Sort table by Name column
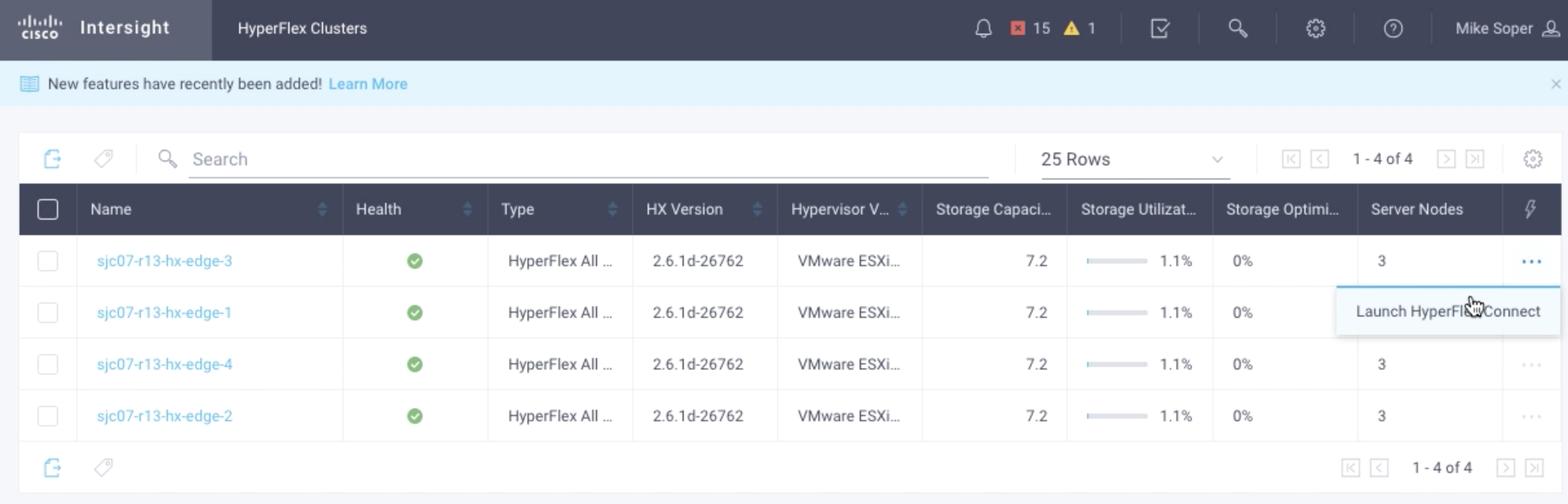The image size is (1568, 504). coord(322,209)
